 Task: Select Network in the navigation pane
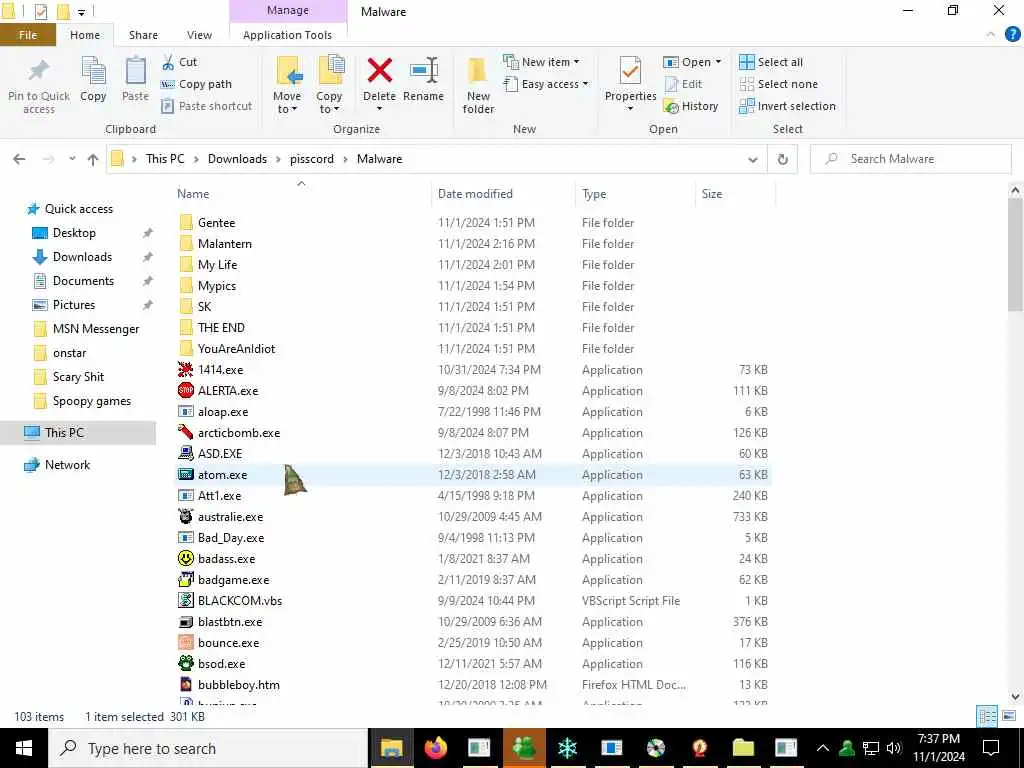pyautogui.click(x=67, y=465)
